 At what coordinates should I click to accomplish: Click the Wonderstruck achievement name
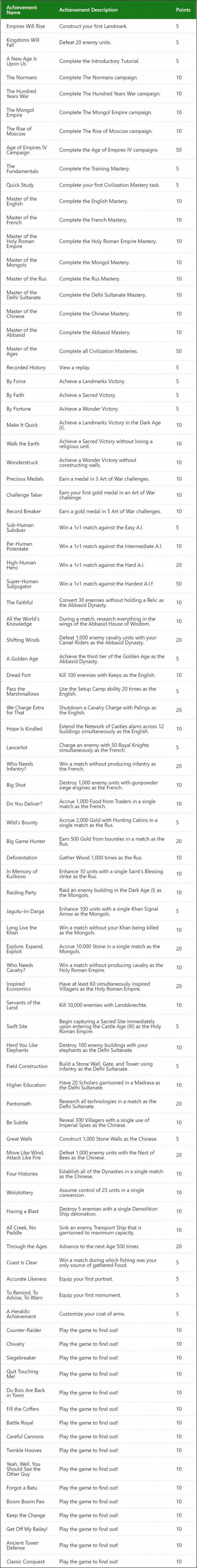[23, 463]
